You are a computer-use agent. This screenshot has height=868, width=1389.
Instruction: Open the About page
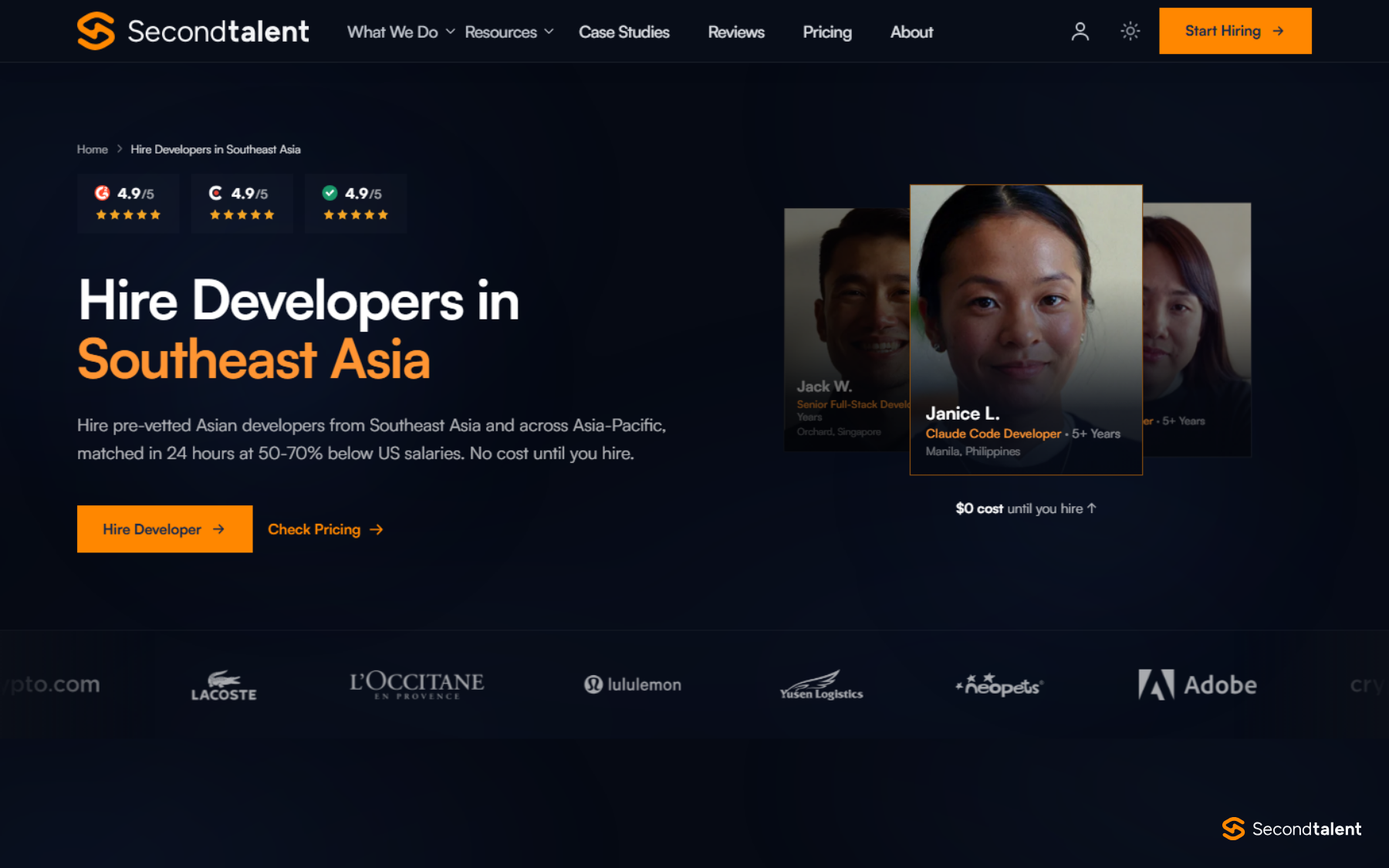coord(911,32)
